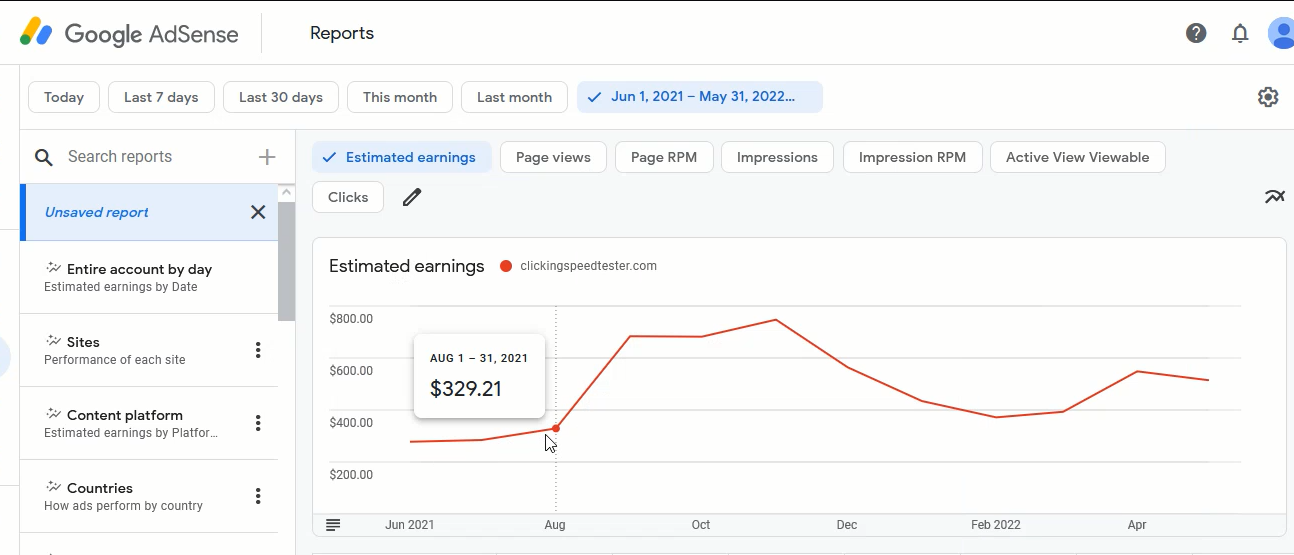Image resolution: width=1294 pixels, height=555 pixels.
Task: Click the Search reports field
Action: pos(155,157)
